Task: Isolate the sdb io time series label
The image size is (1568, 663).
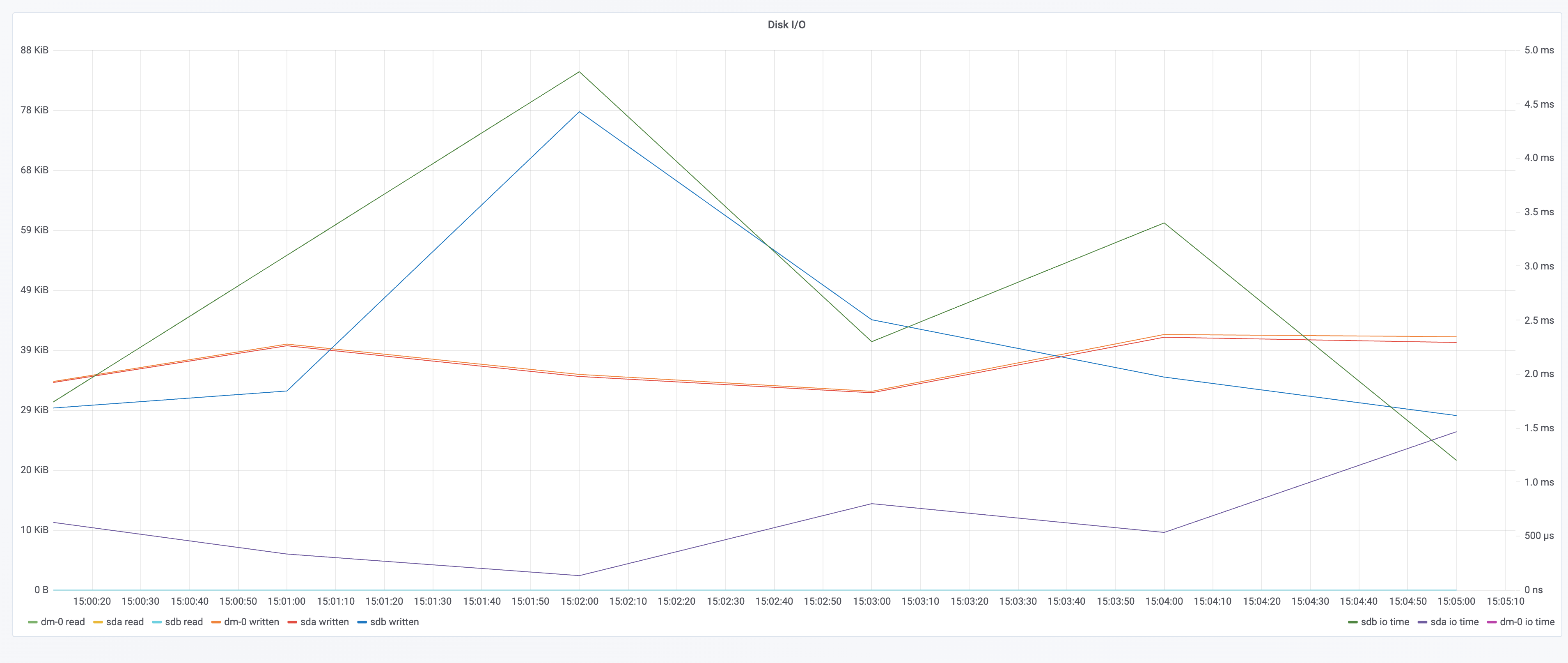Action: pyautogui.click(x=1385, y=622)
